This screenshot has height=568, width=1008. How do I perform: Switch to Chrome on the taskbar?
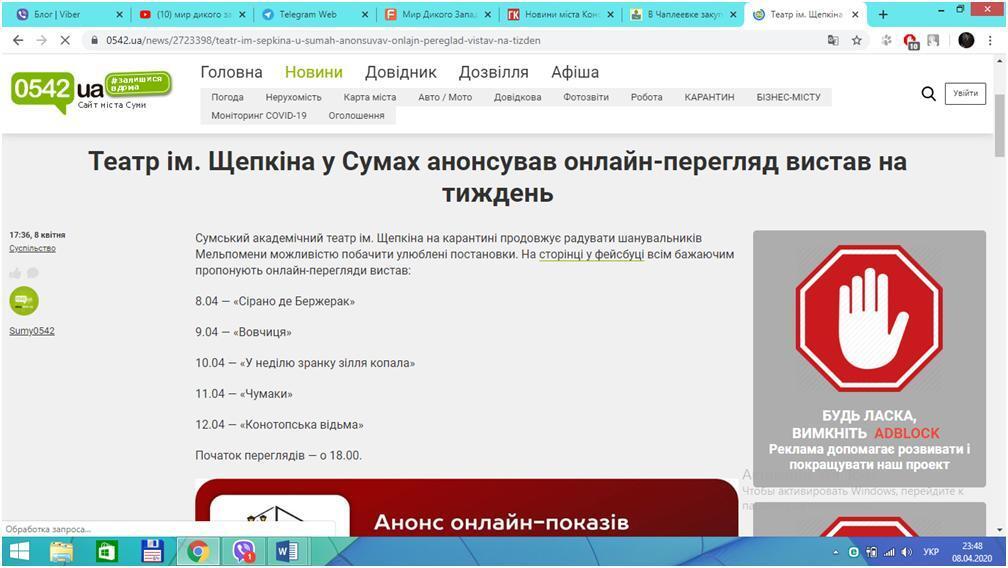click(x=198, y=551)
